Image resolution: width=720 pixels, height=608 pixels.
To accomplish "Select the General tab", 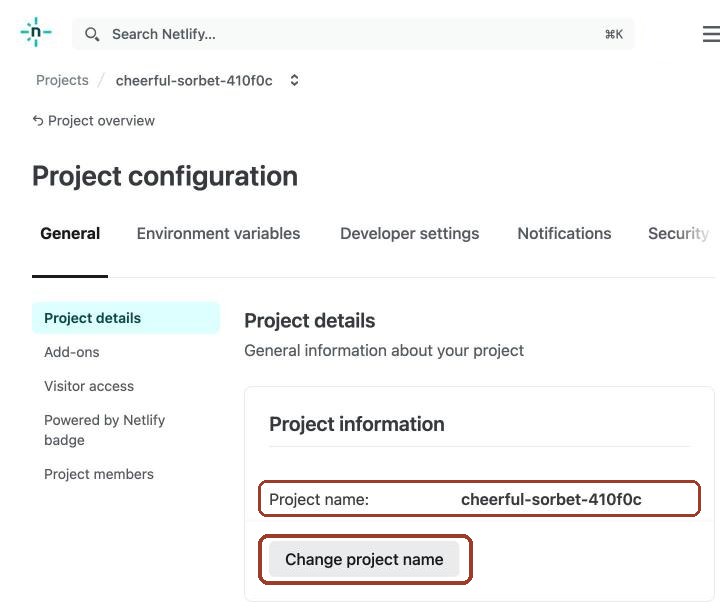I will (x=70, y=233).
